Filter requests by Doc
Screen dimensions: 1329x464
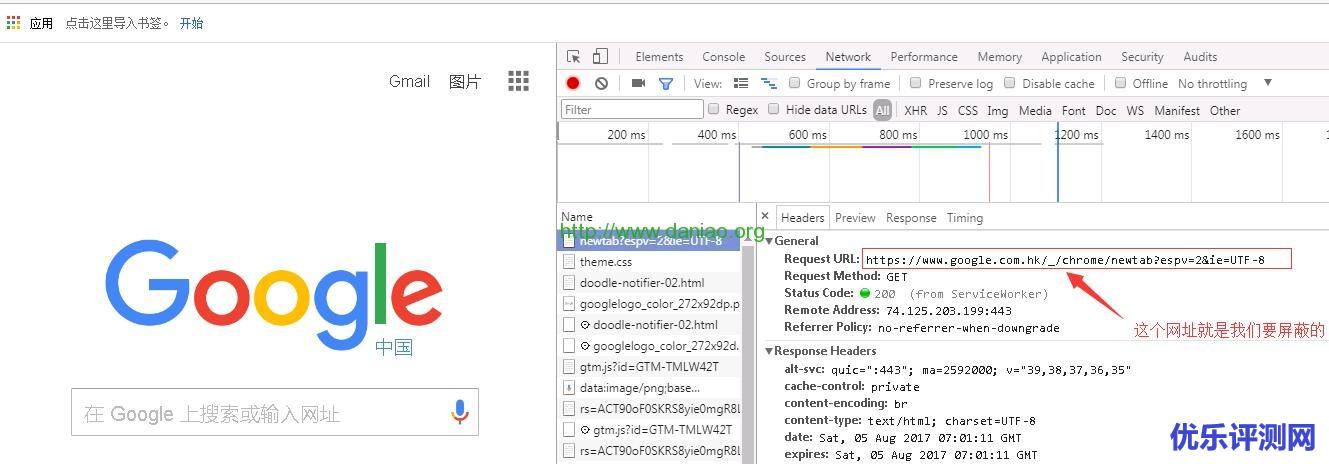click(1106, 110)
